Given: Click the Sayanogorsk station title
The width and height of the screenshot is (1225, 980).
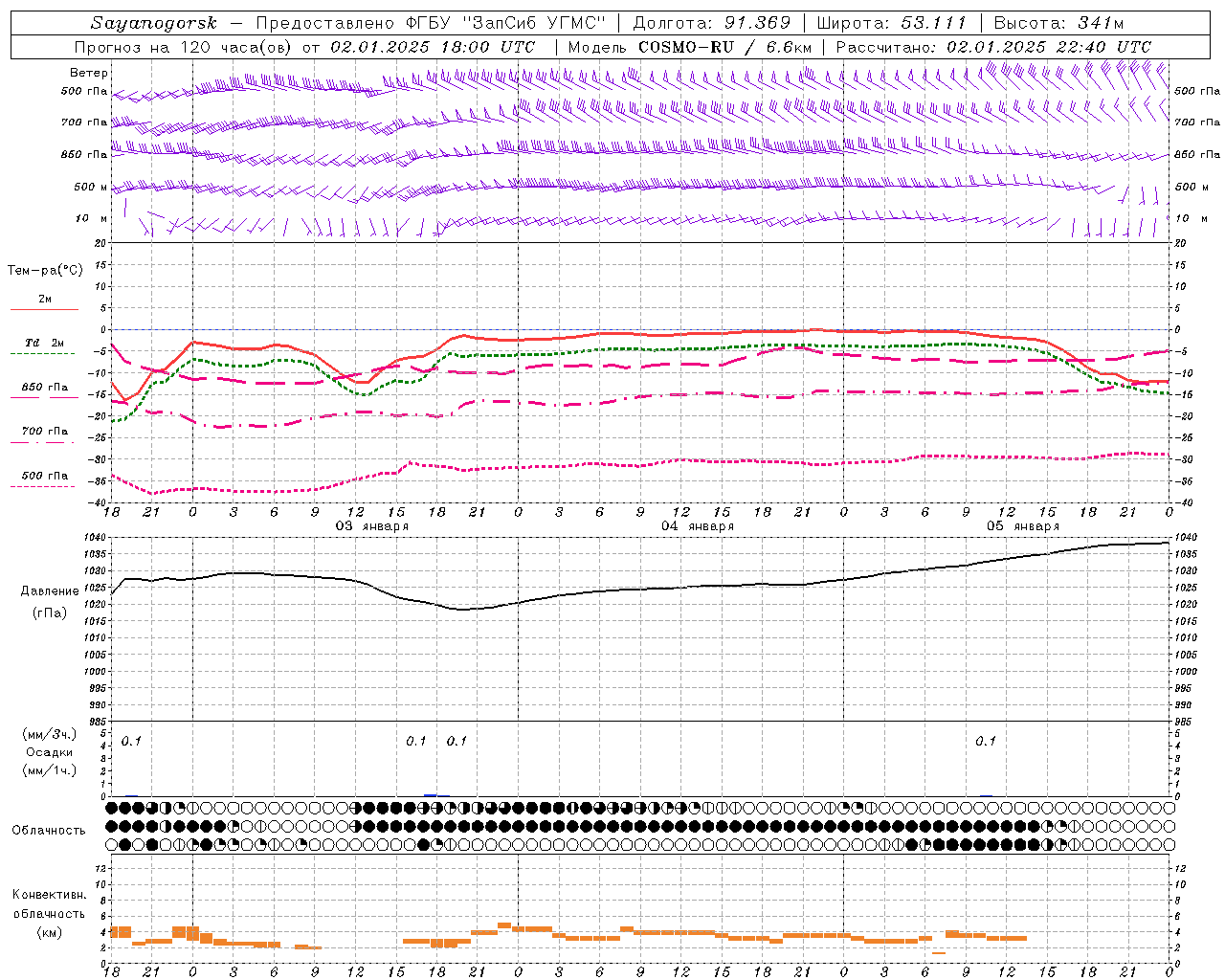Looking at the screenshot, I should (x=154, y=23).
